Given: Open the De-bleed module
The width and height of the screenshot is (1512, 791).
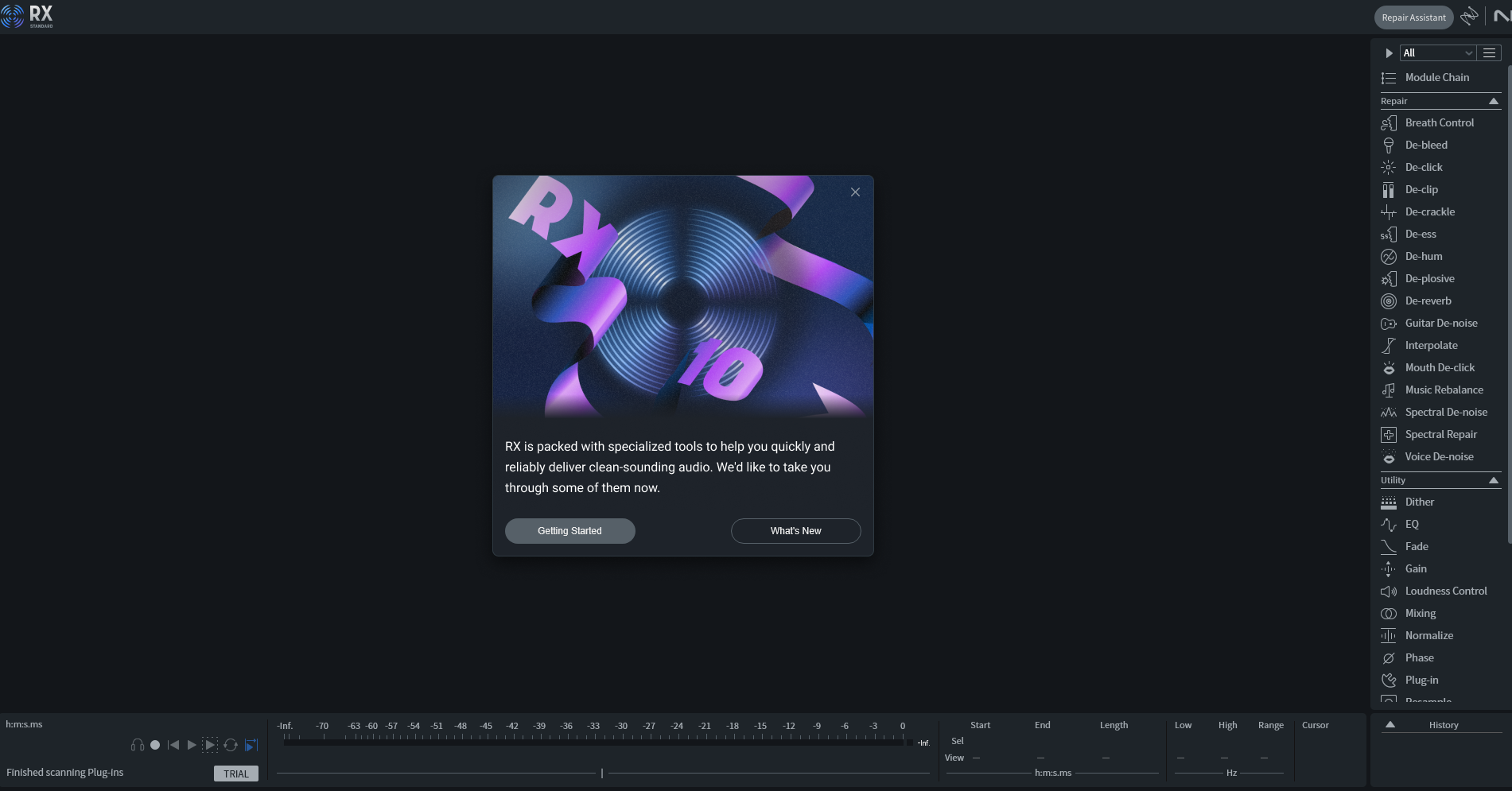Looking at the screenshot, I should [x=1439, y=145].
